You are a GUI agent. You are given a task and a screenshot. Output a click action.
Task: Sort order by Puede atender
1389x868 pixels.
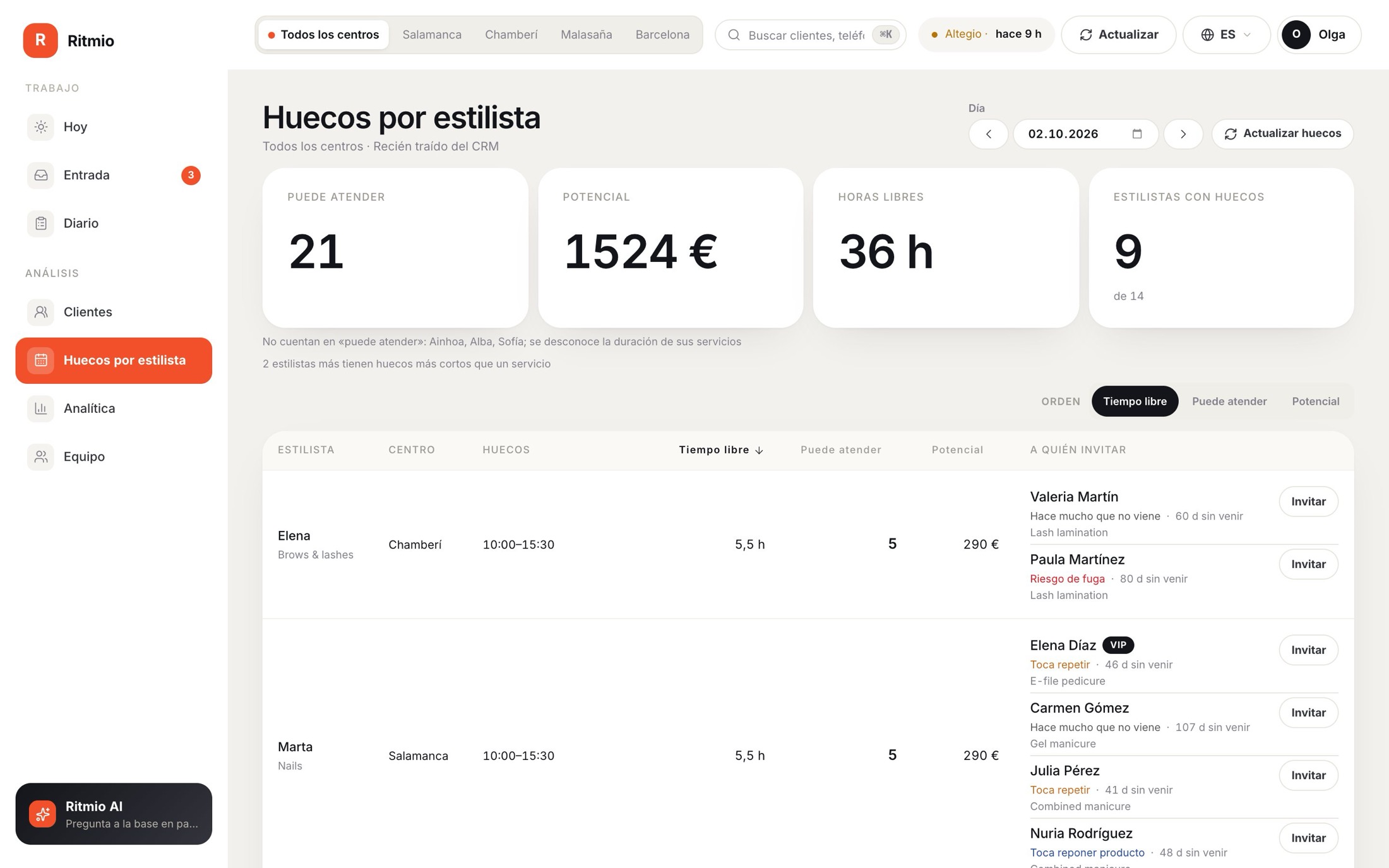click(1229, 401)
